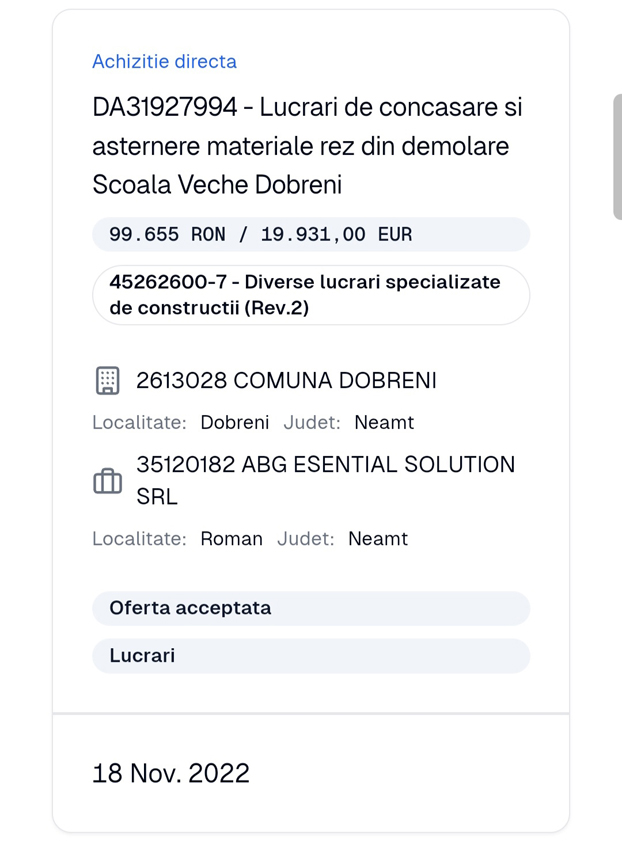Open the Achizitie directa link
This screenshot has height=841, width=622.
[164, 61]
